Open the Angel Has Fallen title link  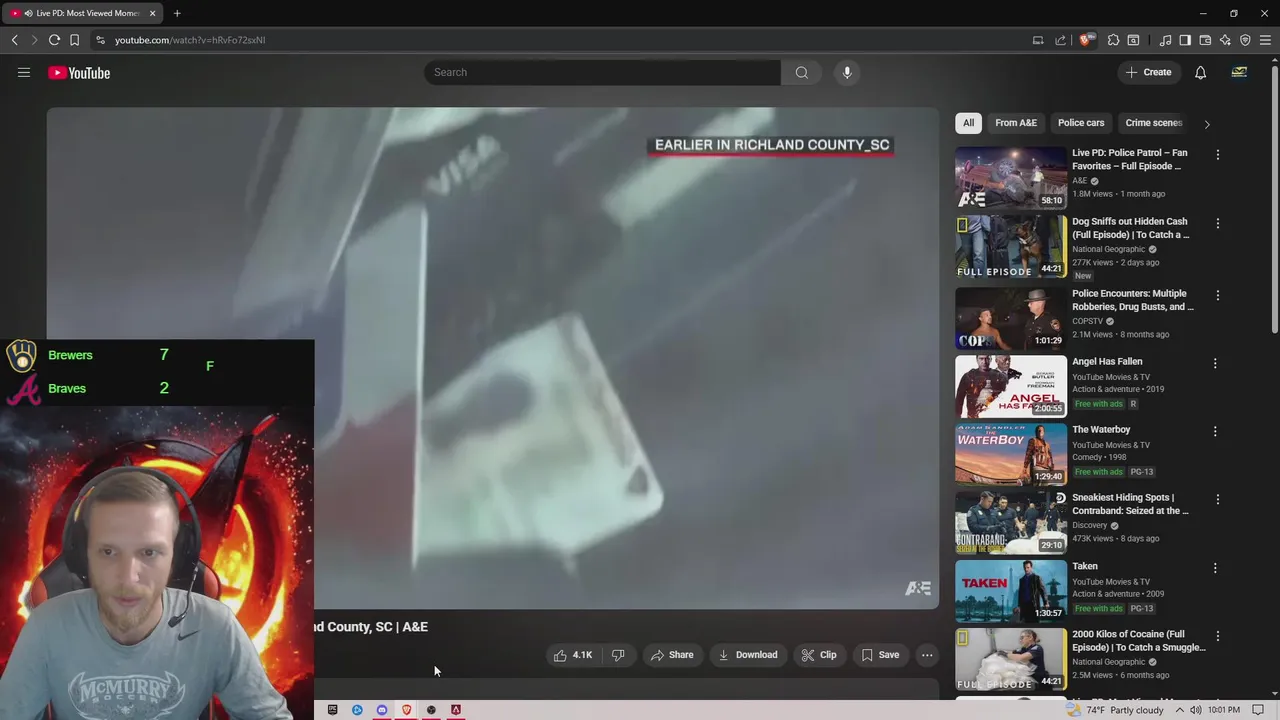click(1107, 362)
